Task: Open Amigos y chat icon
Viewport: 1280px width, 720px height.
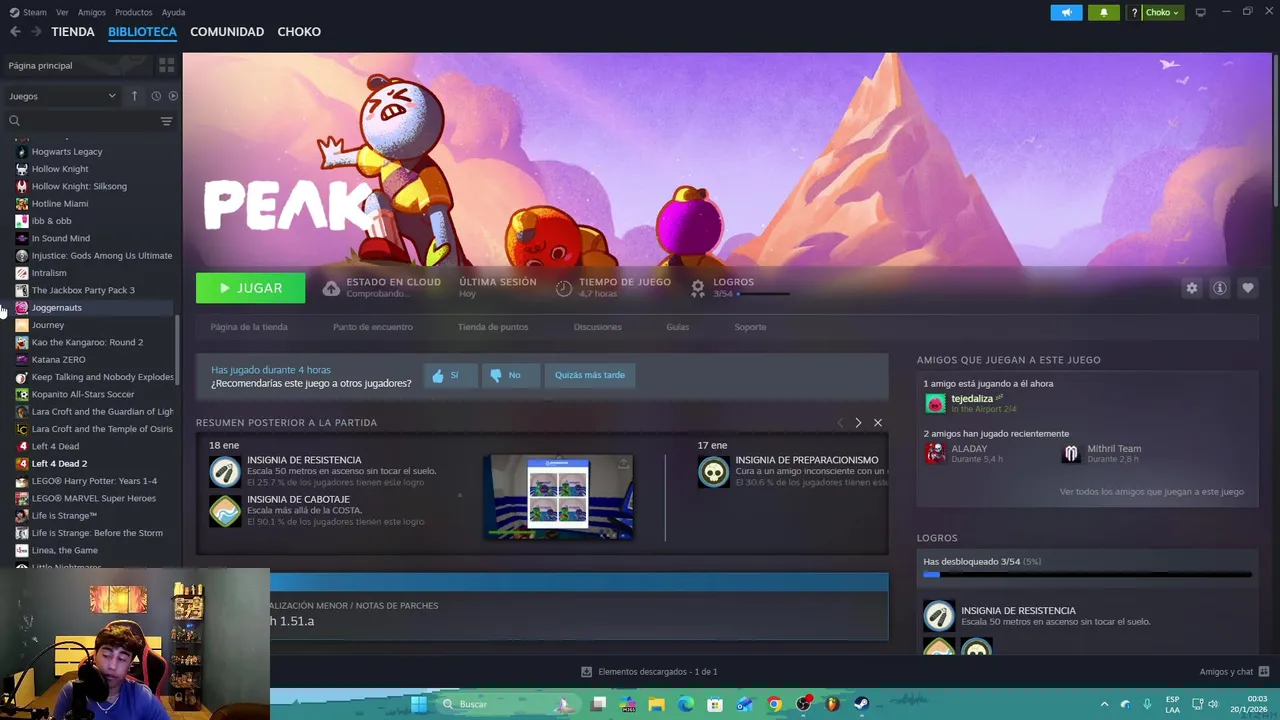Action: (x=1264, y=671)
